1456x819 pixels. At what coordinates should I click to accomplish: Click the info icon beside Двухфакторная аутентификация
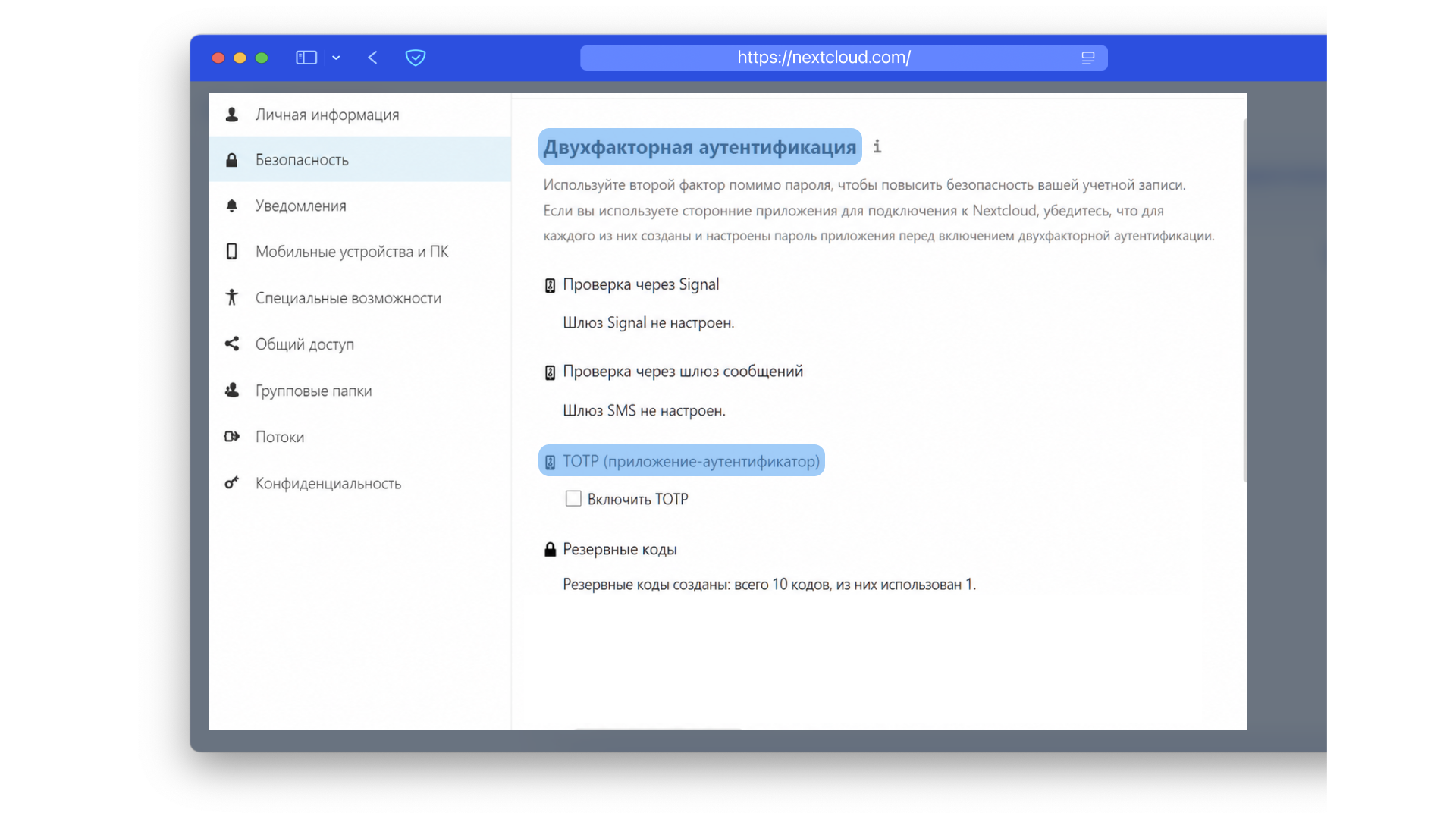(877, 146)
